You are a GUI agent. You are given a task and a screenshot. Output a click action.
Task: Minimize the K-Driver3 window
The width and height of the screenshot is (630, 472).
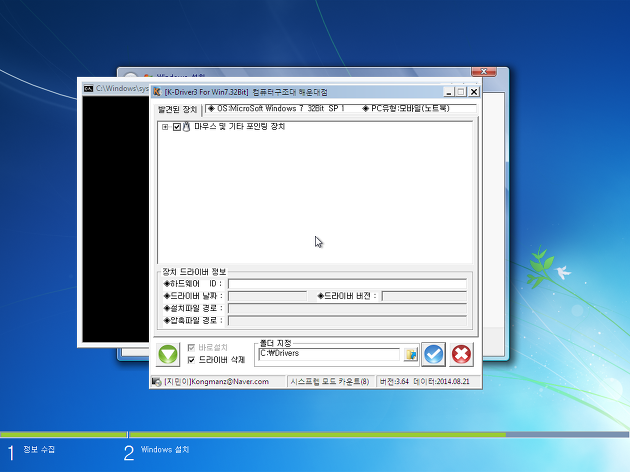tap(448, 92)
